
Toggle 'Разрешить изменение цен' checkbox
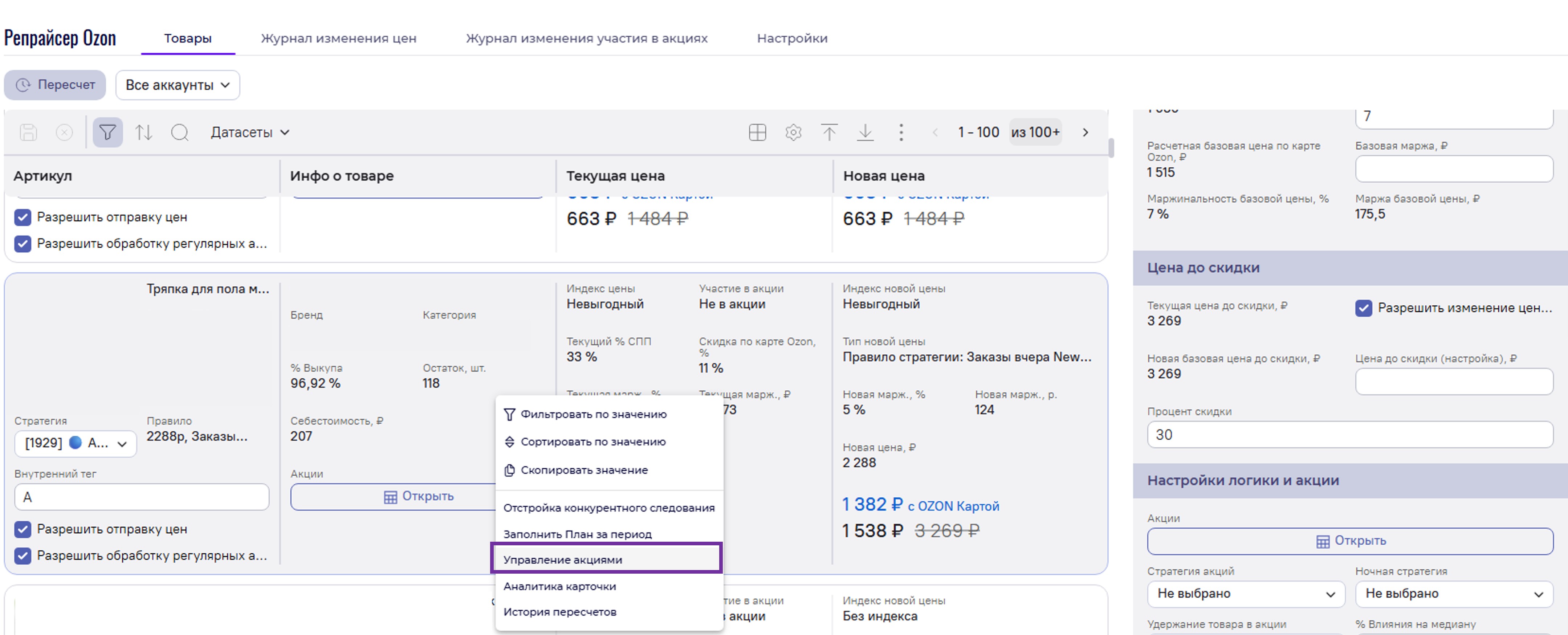click(x=1364, y=308)
